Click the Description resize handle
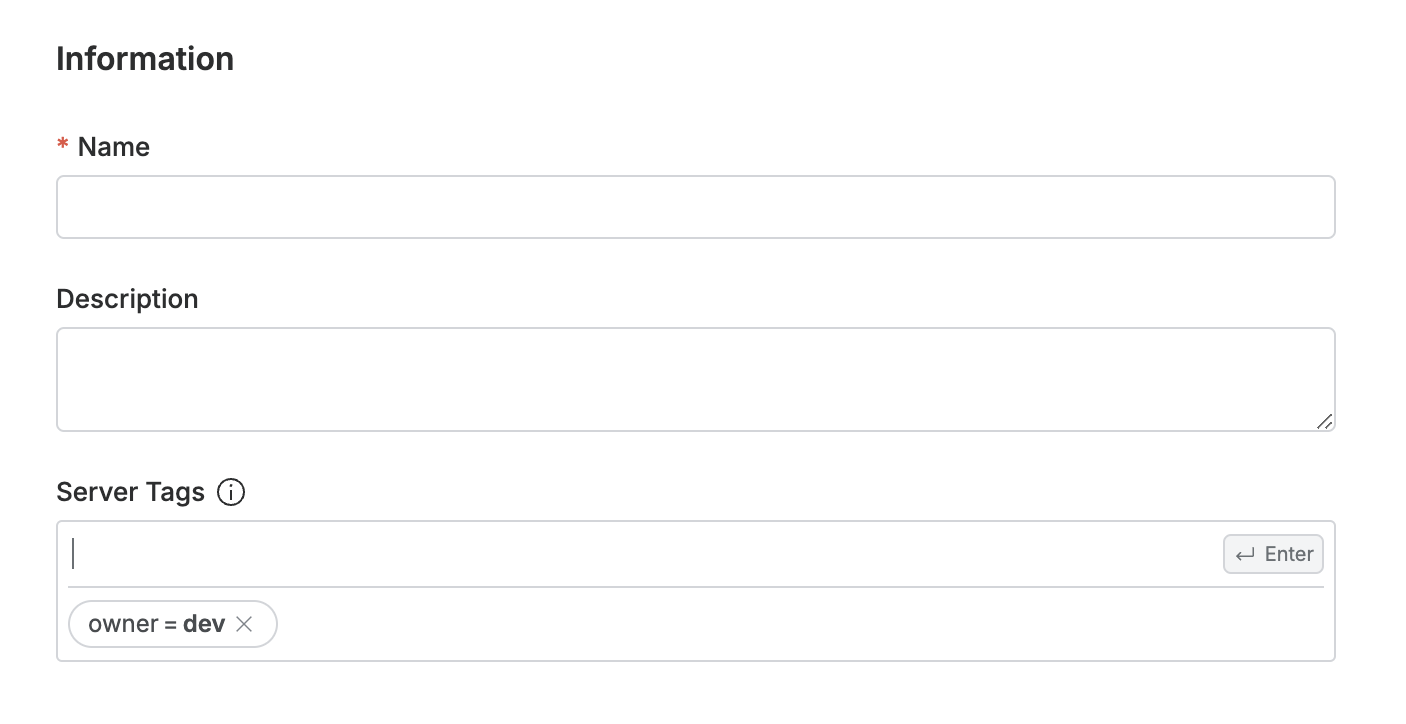1406x724 pixels. (x=1324, y=421)
